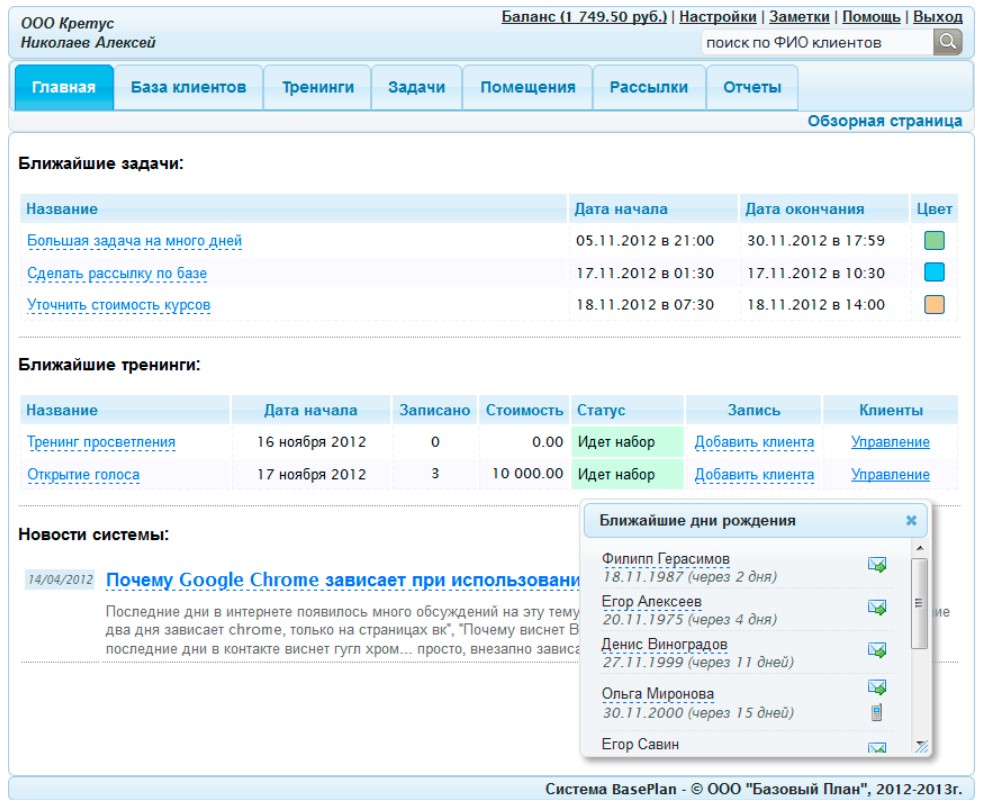Click Записано column header

435,410
